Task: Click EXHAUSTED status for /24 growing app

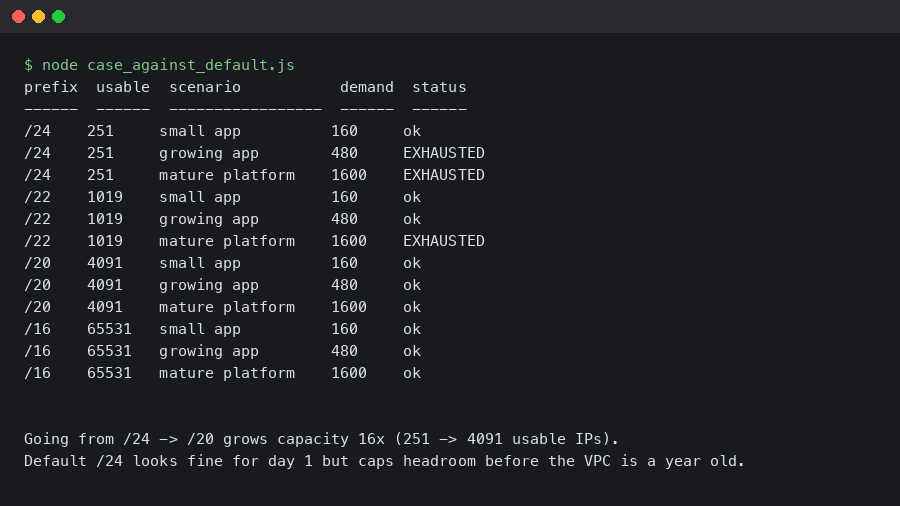Action: tap(444, 153)
